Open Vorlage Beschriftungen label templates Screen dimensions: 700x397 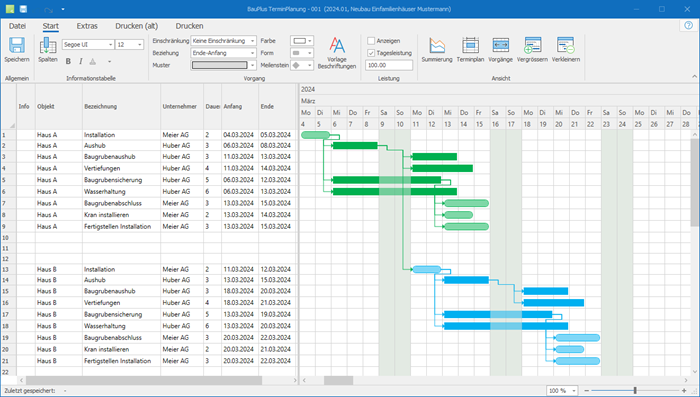click(x=337, y=46)
